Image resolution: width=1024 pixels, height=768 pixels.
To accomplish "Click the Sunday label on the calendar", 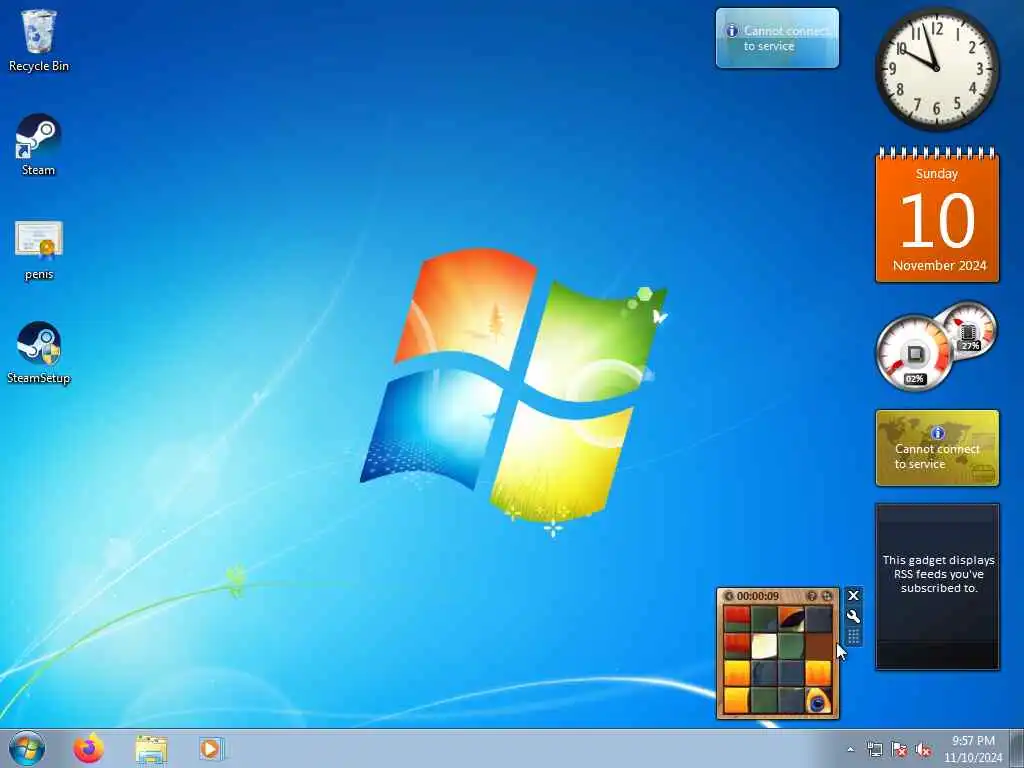I will pos(936,174).
